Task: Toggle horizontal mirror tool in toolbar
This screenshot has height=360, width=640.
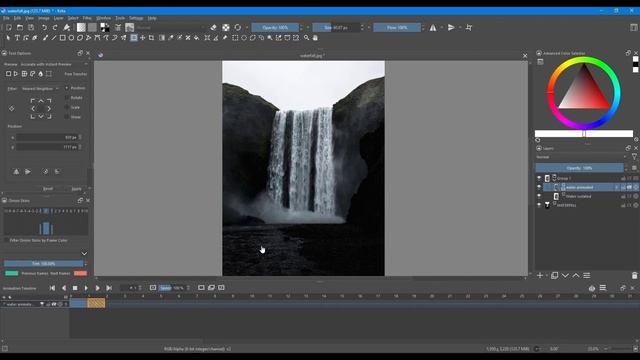Action: coord(433,27)
